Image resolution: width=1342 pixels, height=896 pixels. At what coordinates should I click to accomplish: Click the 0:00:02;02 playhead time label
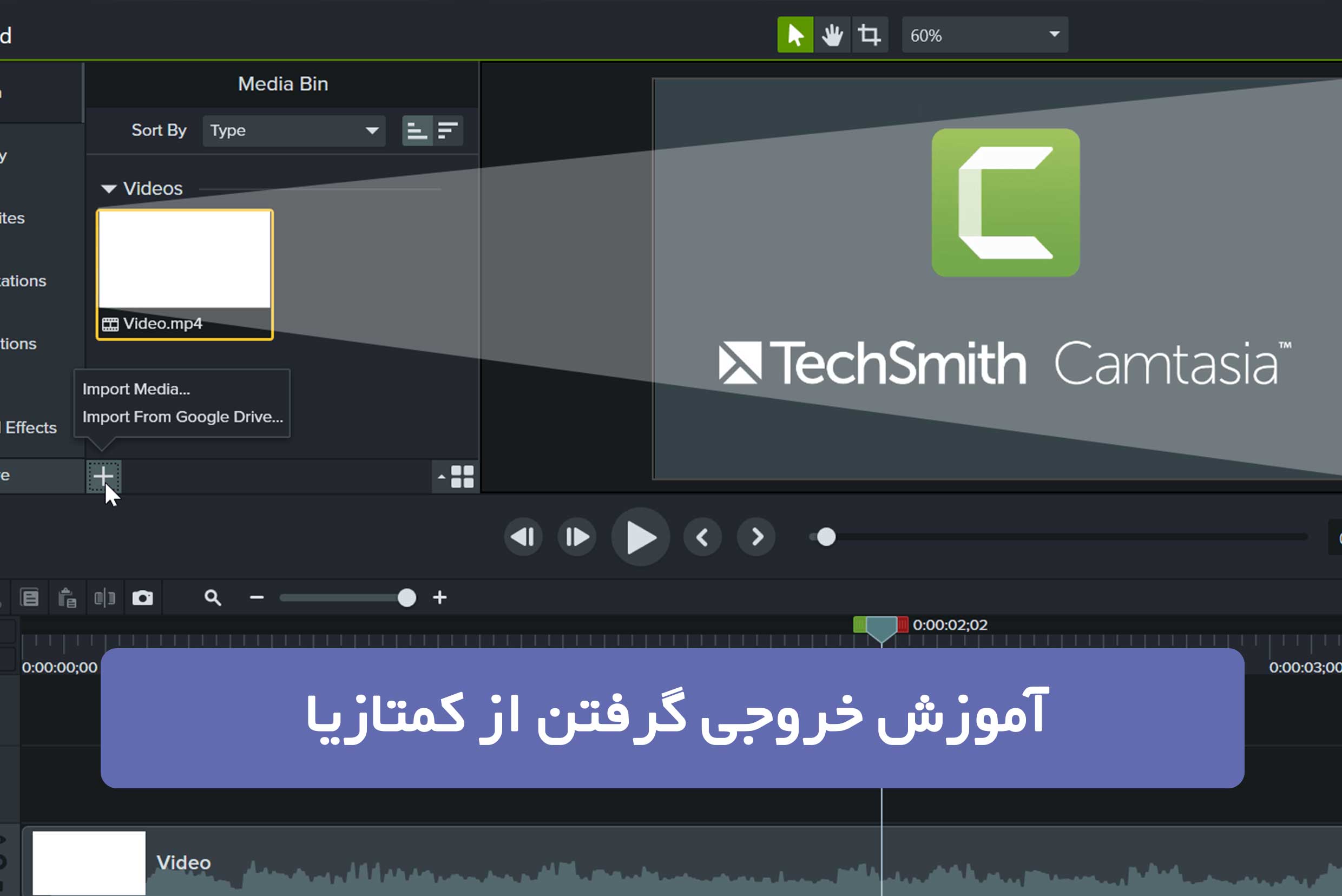(950, 624)
